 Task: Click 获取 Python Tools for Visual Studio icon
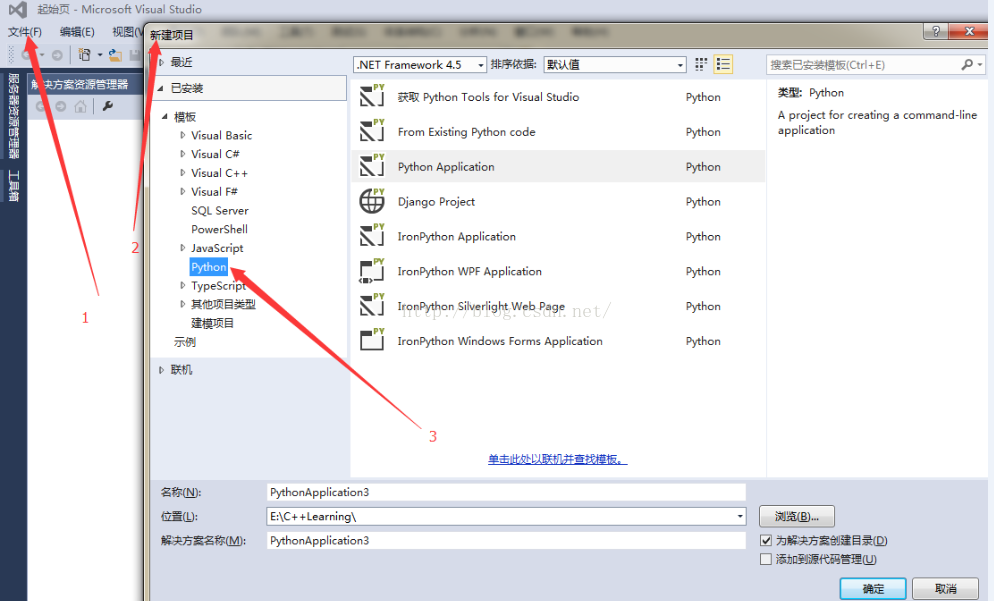tap(372, 96)
